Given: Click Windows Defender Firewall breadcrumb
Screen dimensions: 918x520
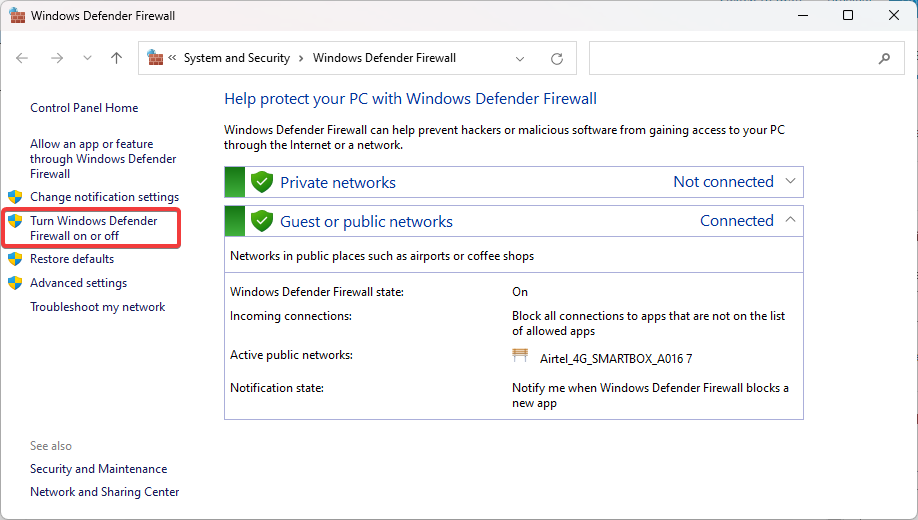Looking at the screenshot, I should [x=384, y=58].
